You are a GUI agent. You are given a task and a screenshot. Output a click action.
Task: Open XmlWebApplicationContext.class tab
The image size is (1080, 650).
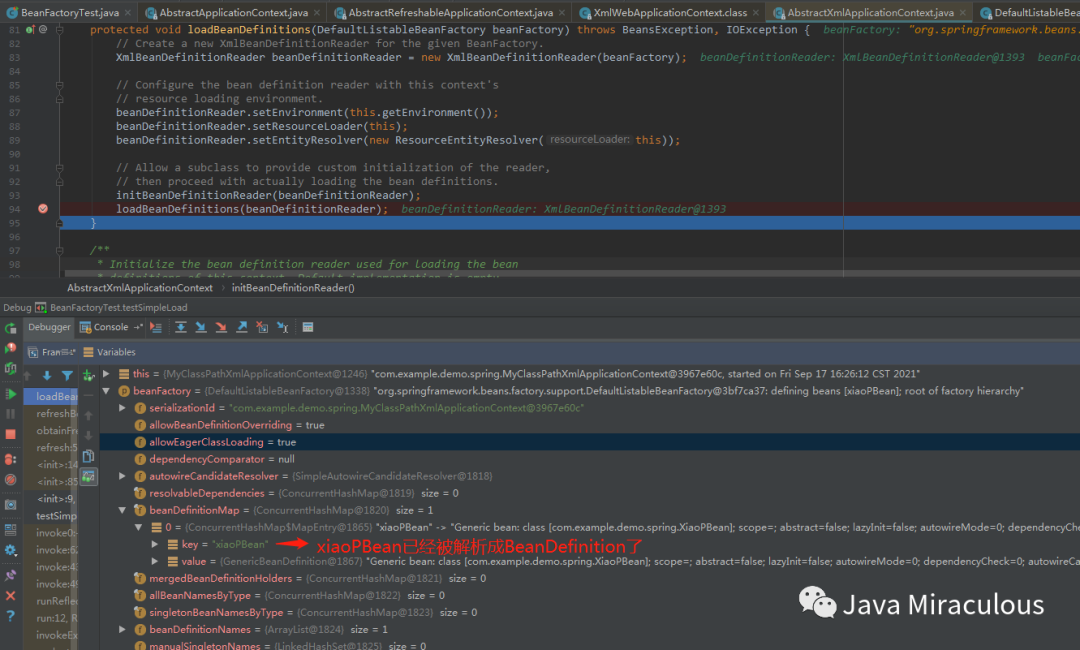click(x=669, y=12)
